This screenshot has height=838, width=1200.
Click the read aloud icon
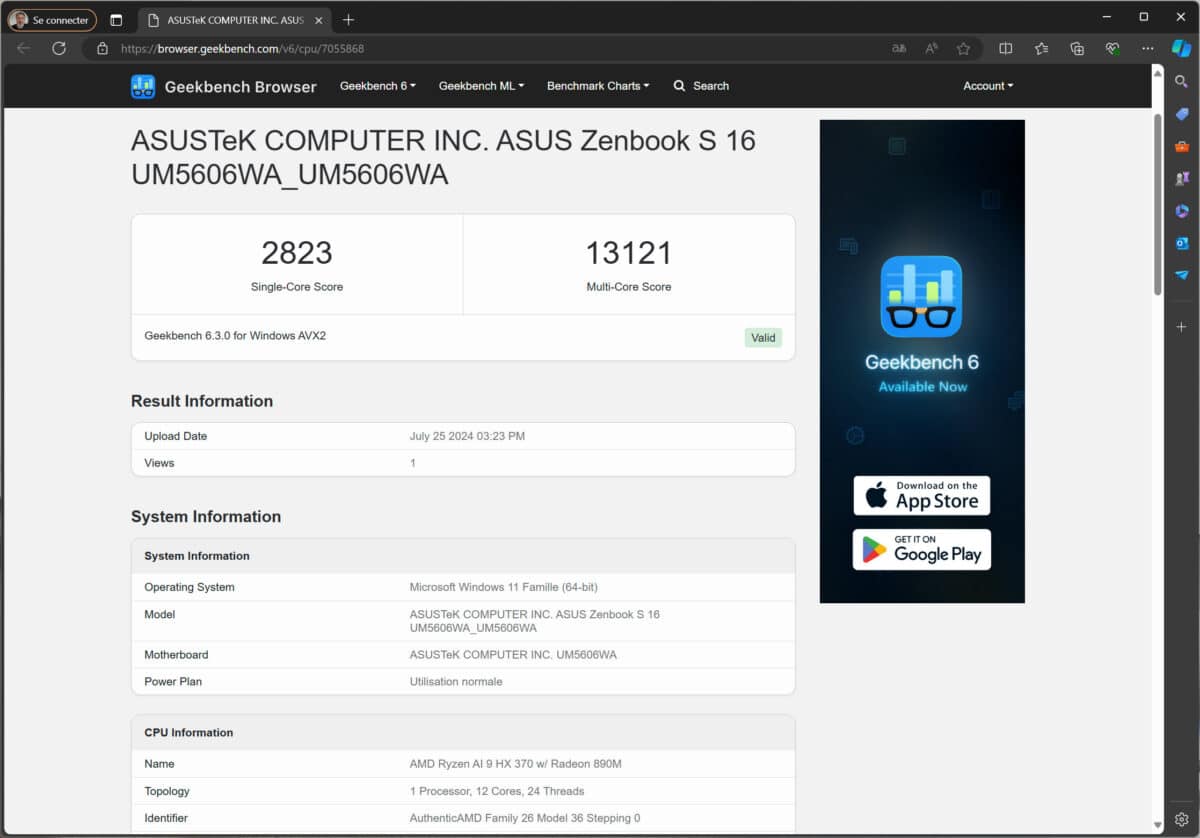point(931,48)
